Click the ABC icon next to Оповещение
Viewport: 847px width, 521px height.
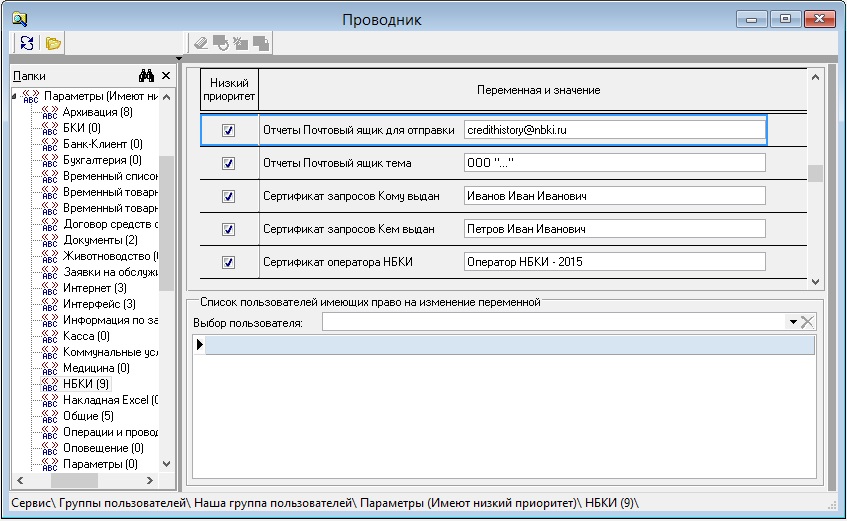point(50,449)
